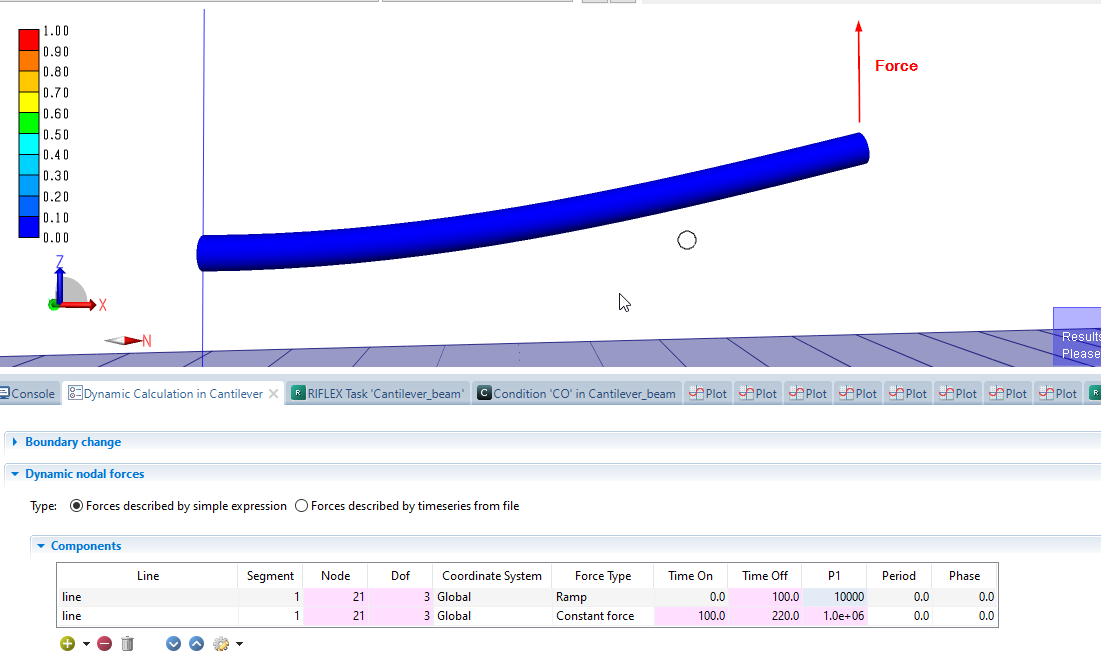Click the P1 cell showing 10000

833,597
